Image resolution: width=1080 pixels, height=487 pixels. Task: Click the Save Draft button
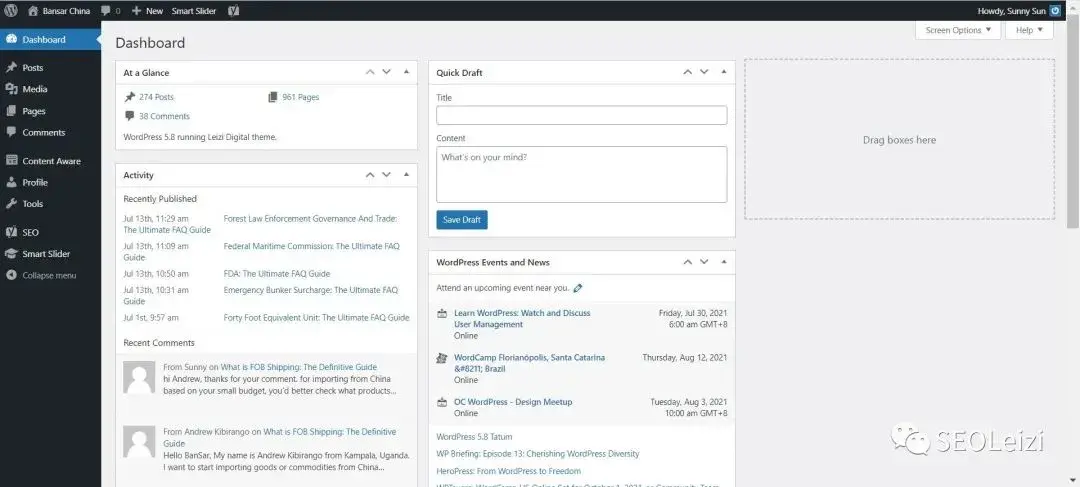[x=461, y=220]
